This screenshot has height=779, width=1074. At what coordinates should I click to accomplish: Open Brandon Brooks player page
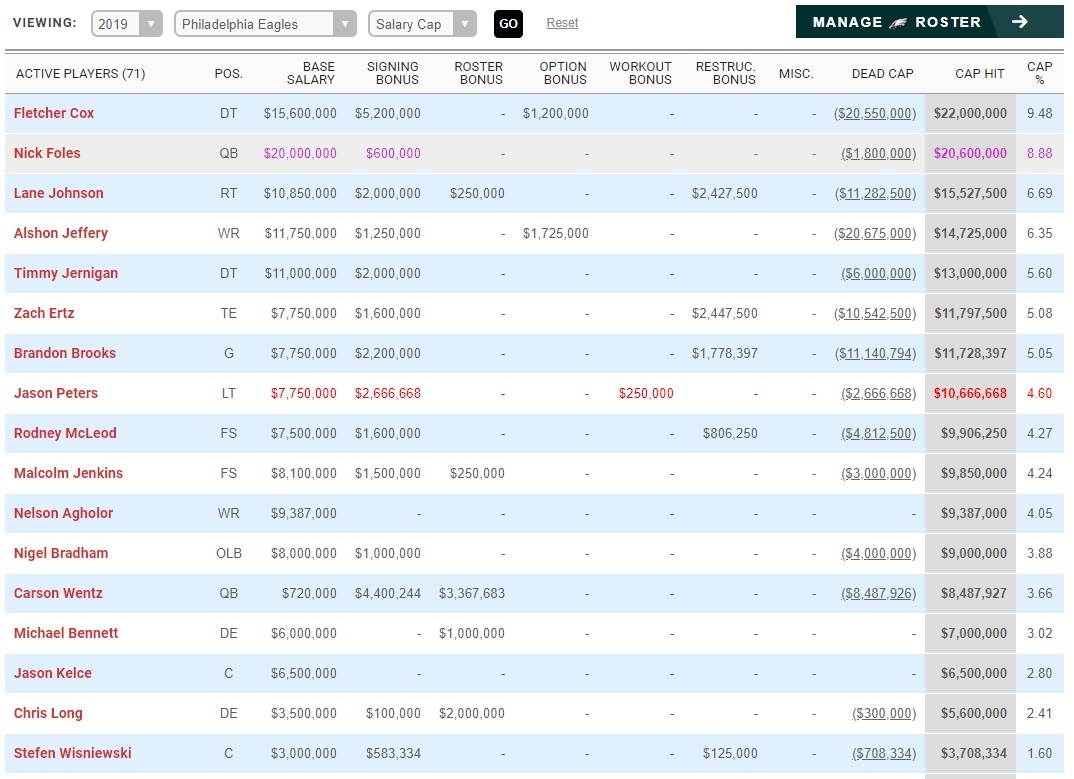pos(65,353)
